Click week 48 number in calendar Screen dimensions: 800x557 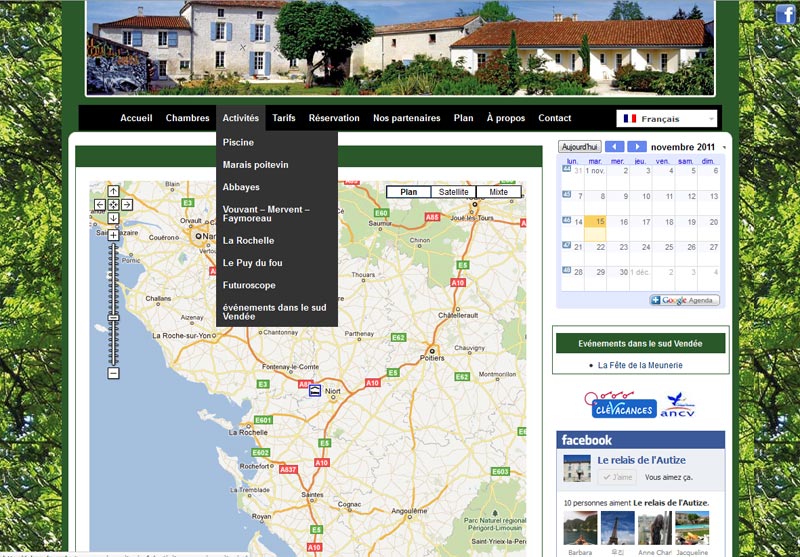[566, 270]
